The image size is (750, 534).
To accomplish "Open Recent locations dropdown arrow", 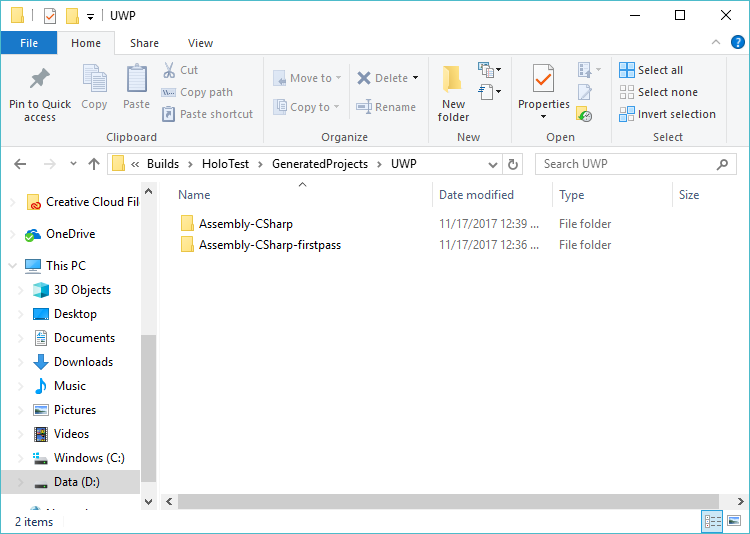I will pos(73,164).
